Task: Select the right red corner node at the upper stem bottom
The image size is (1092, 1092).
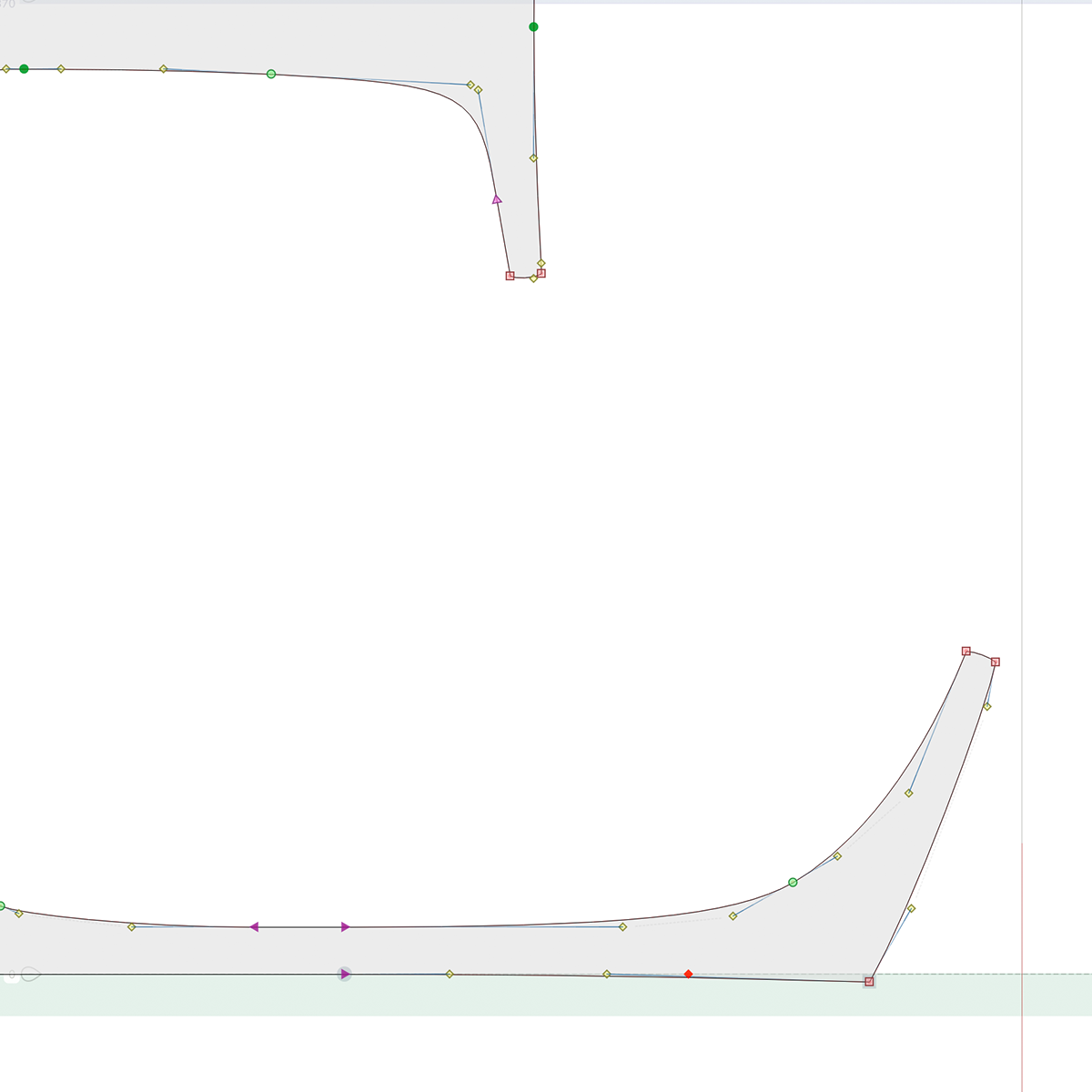Action: 541,273
